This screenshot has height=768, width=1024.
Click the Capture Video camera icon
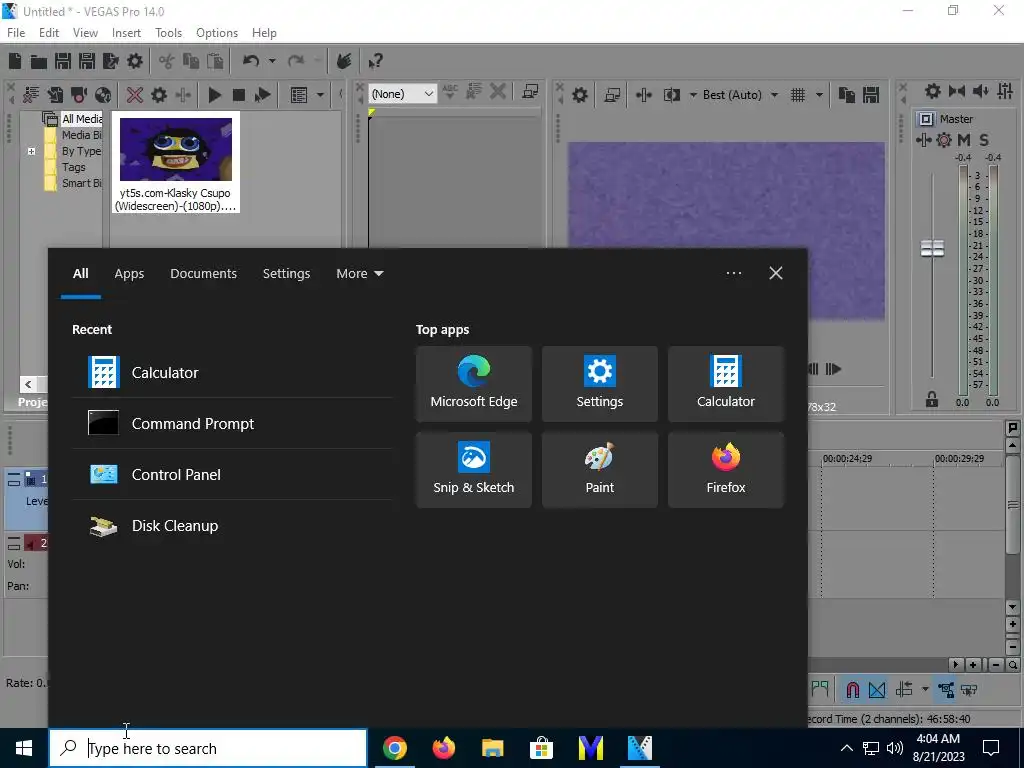tap(79, 95)
